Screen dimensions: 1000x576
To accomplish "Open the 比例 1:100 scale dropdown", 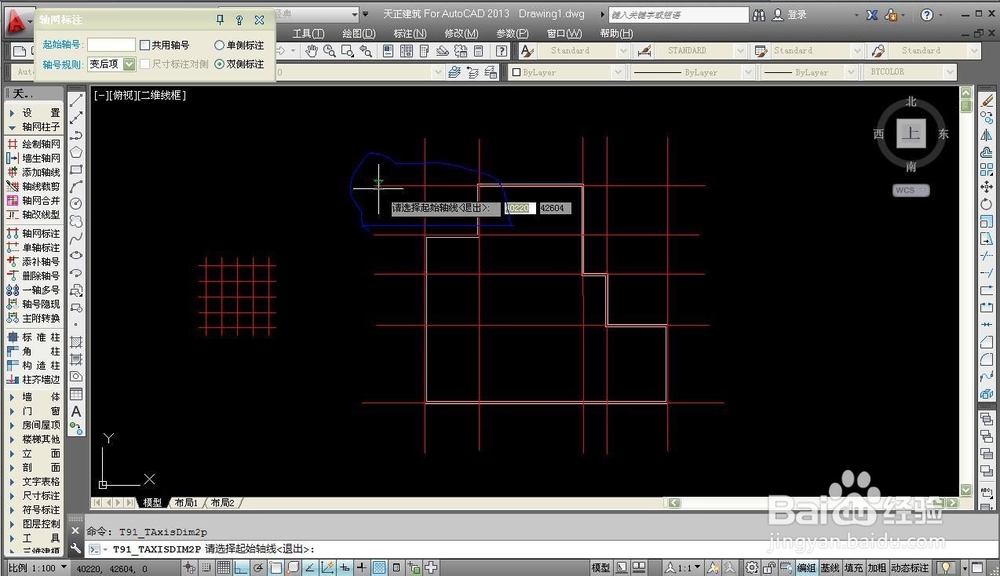I will tap(38, 567).
